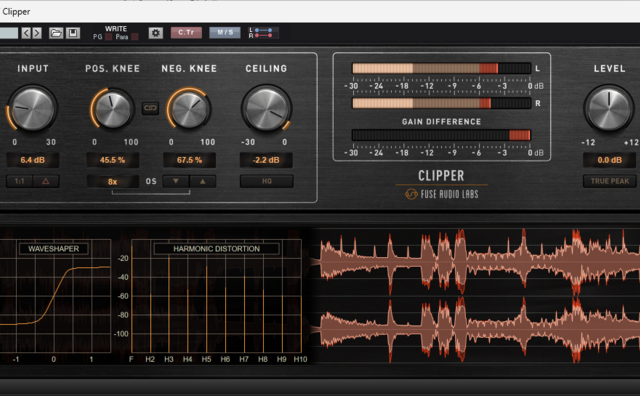
Task: Click the NEG. KNEE knob
Action: pyautogui.click(x=189, y=109)
